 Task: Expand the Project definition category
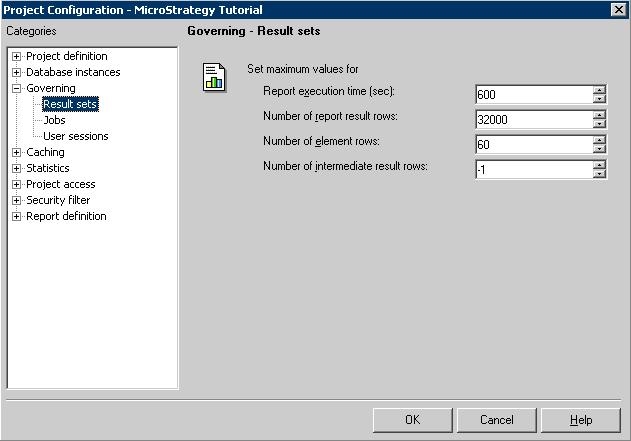(x=16, y=56)
